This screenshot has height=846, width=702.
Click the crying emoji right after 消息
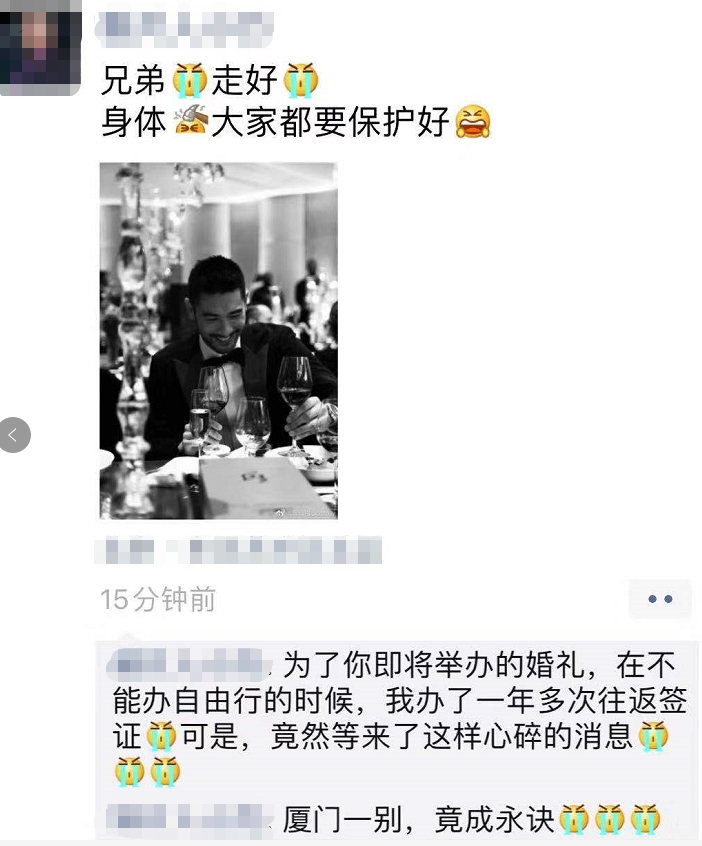pos(653,736)
